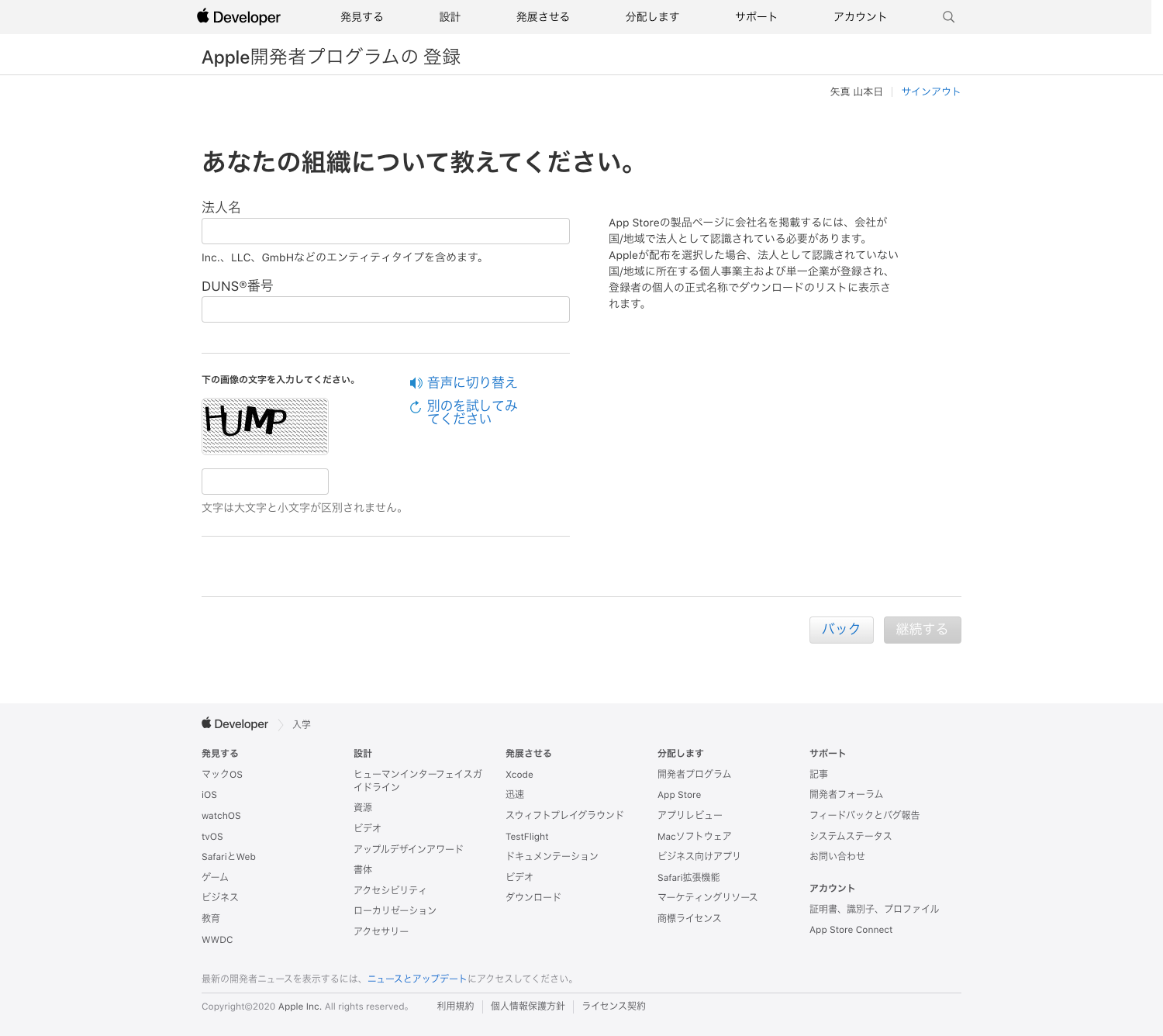Viewport: 1163px width, 1036px height.
Task: Click the 音声に切り替え link
Action: [472, 382]
